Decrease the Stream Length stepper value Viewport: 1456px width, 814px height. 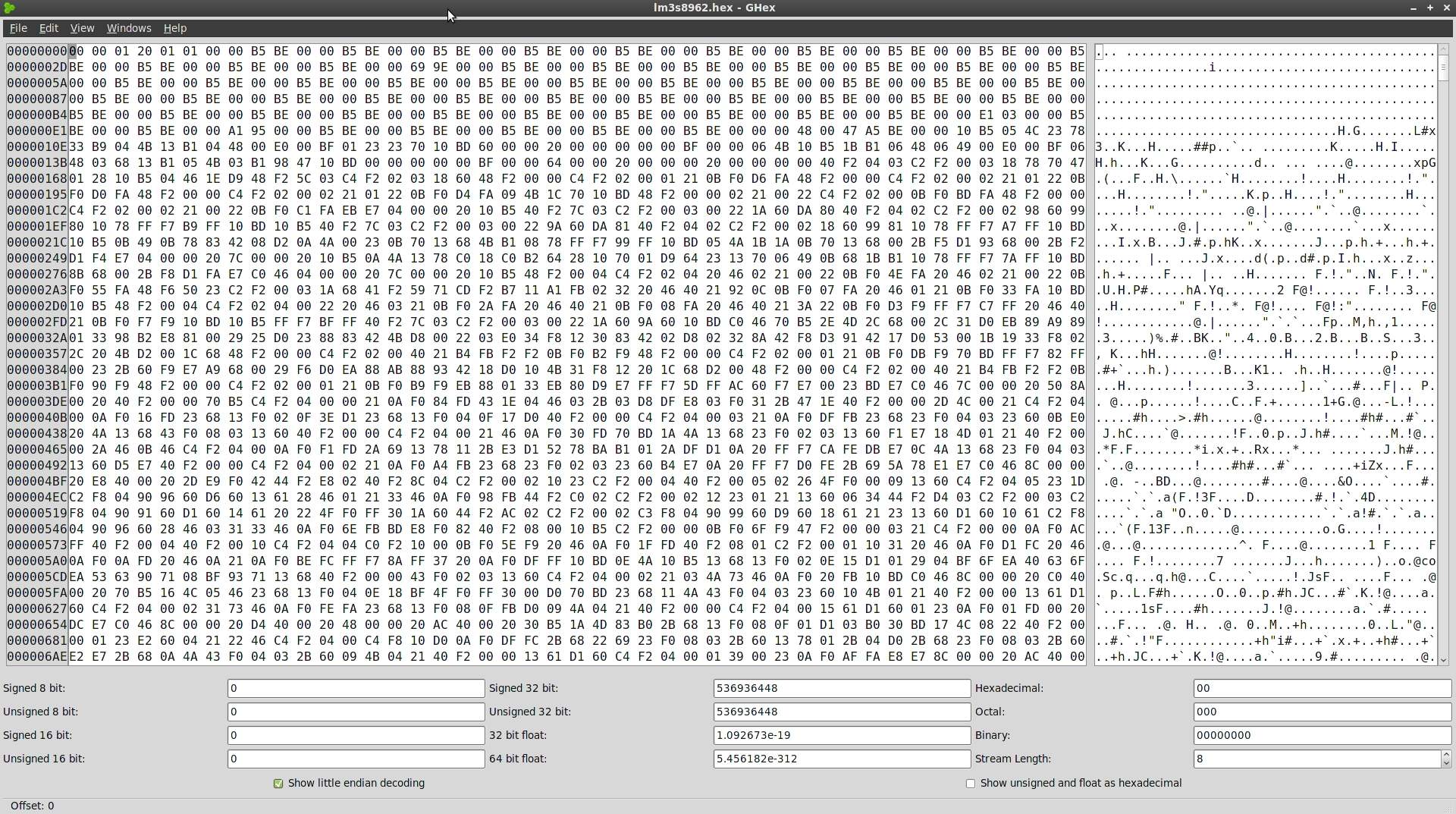pyautogui.click(x=1446, y=763)
